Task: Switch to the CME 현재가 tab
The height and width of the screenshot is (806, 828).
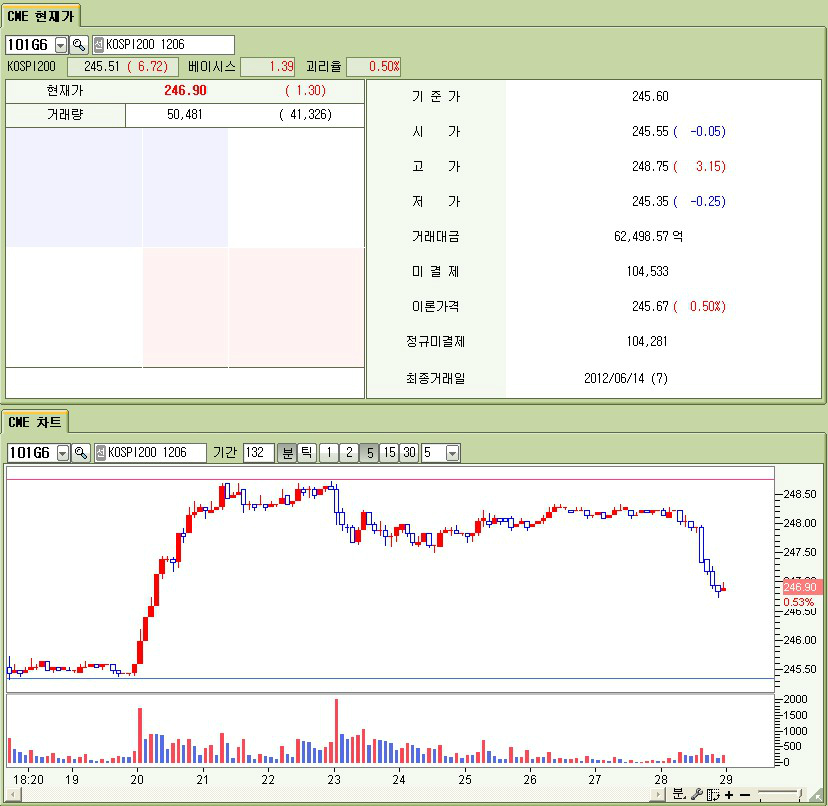Action: (x=41, y=15)
